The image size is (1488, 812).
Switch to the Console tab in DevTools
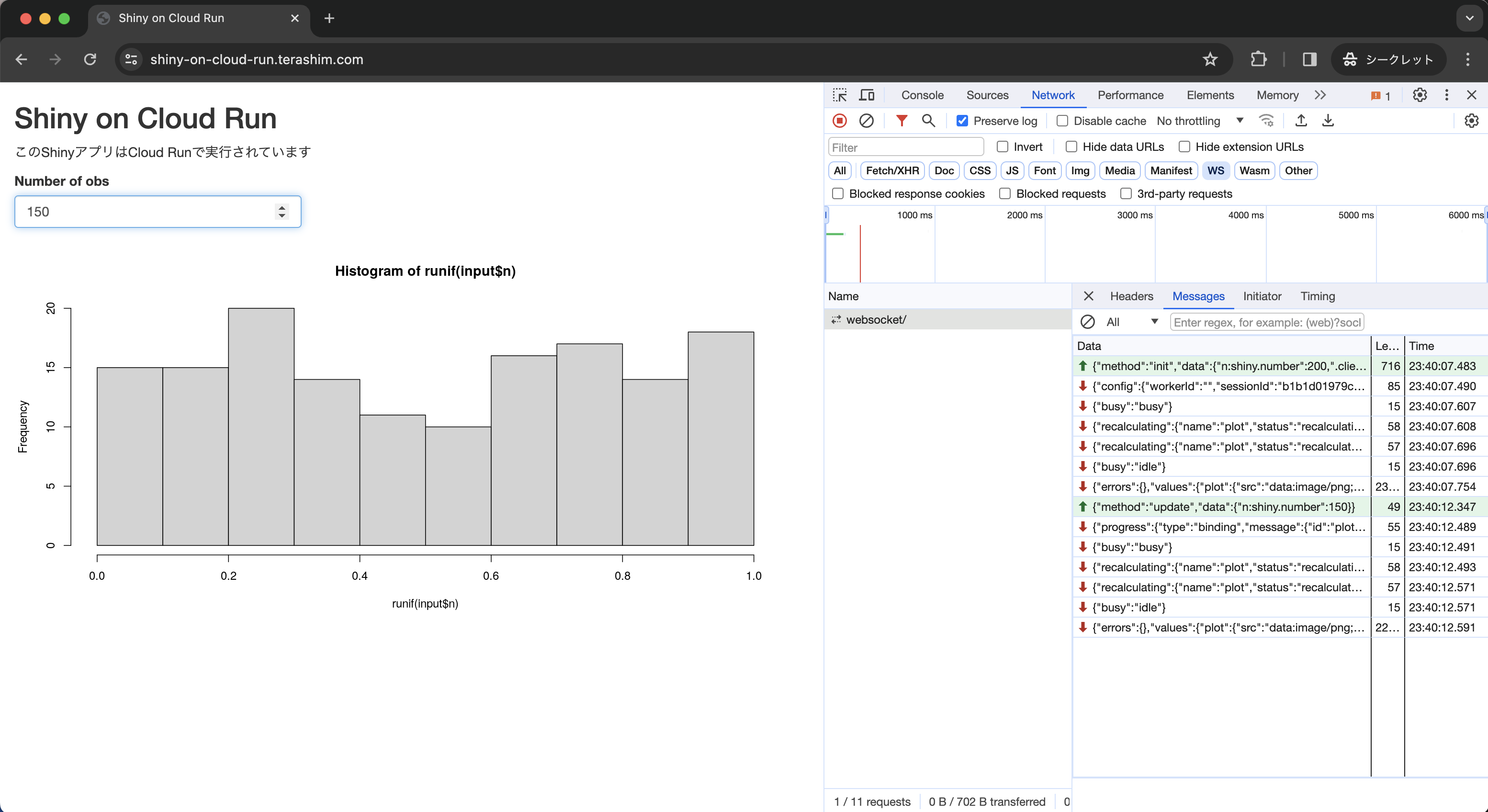tap(920, 95)
